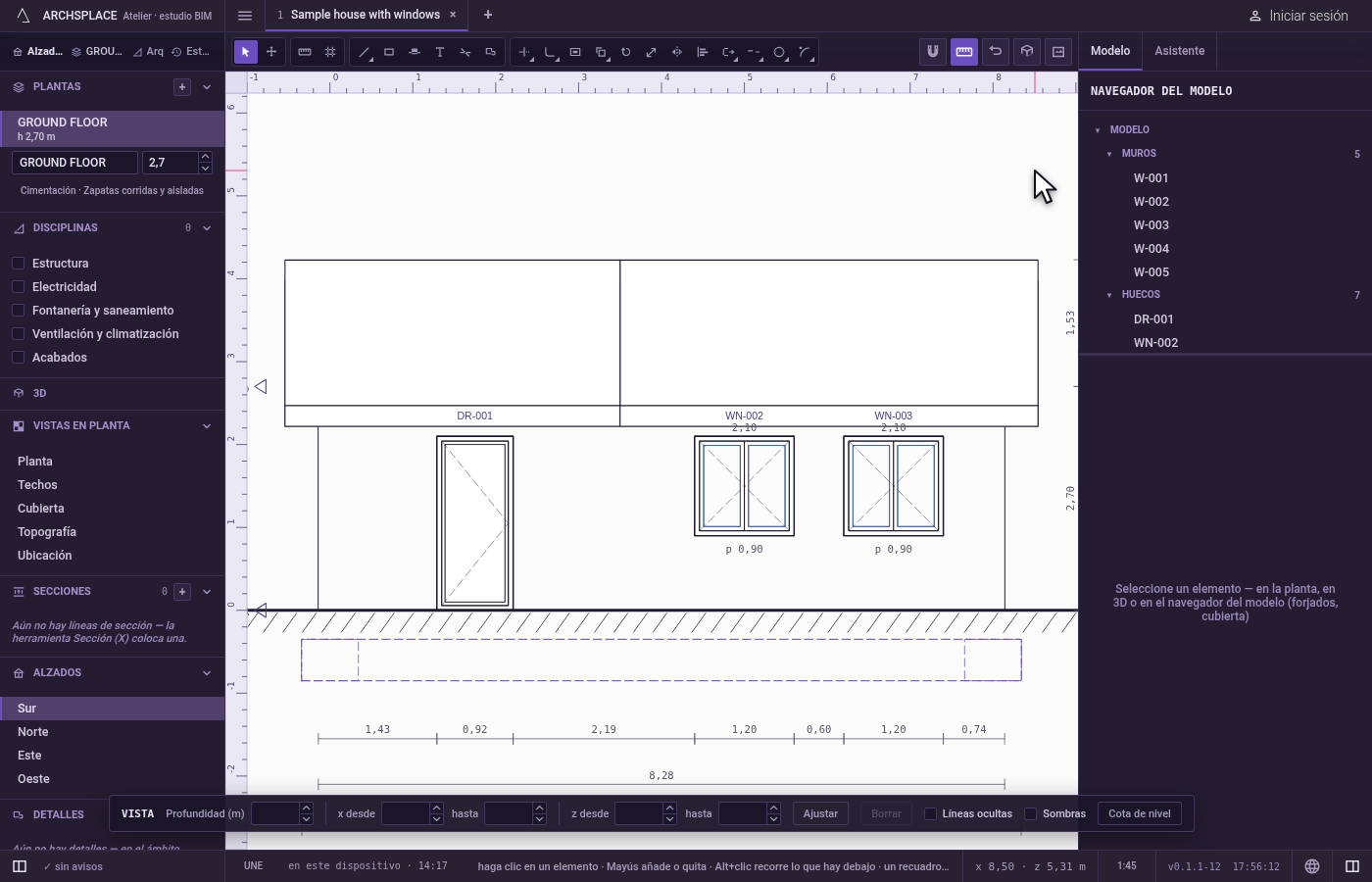The width and height of the screenshot is (1372, 882).
Task: Check the Electricidad discipline
Action: click(x=19, y=287)
